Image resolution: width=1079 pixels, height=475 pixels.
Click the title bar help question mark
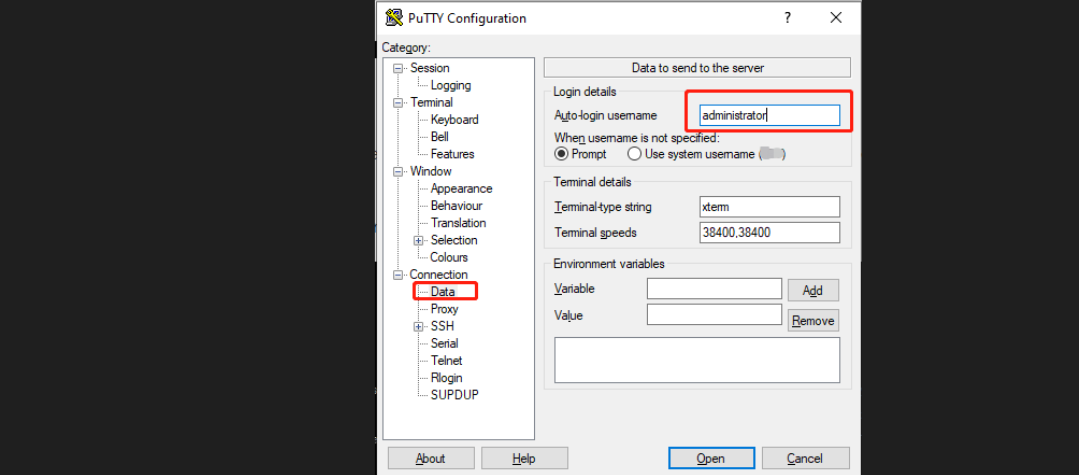[787, 18]
